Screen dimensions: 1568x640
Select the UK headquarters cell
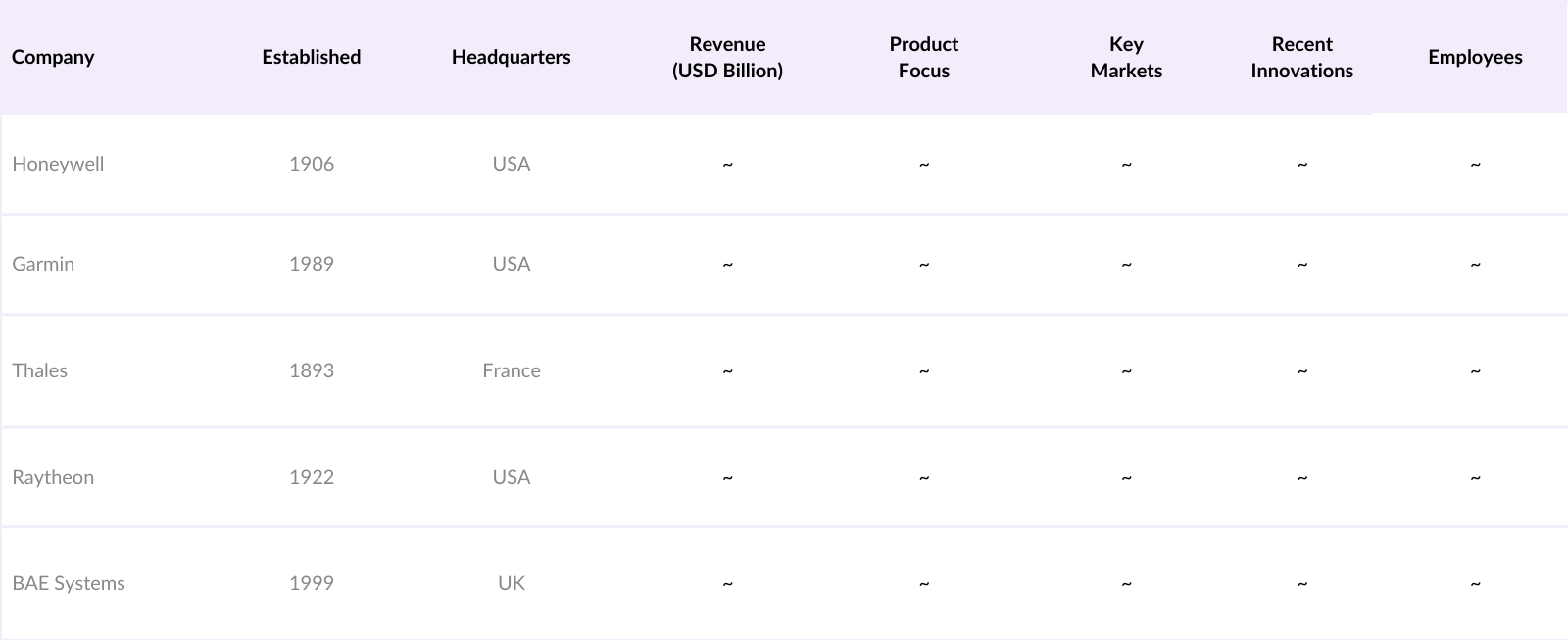click(x=511, y=583)
